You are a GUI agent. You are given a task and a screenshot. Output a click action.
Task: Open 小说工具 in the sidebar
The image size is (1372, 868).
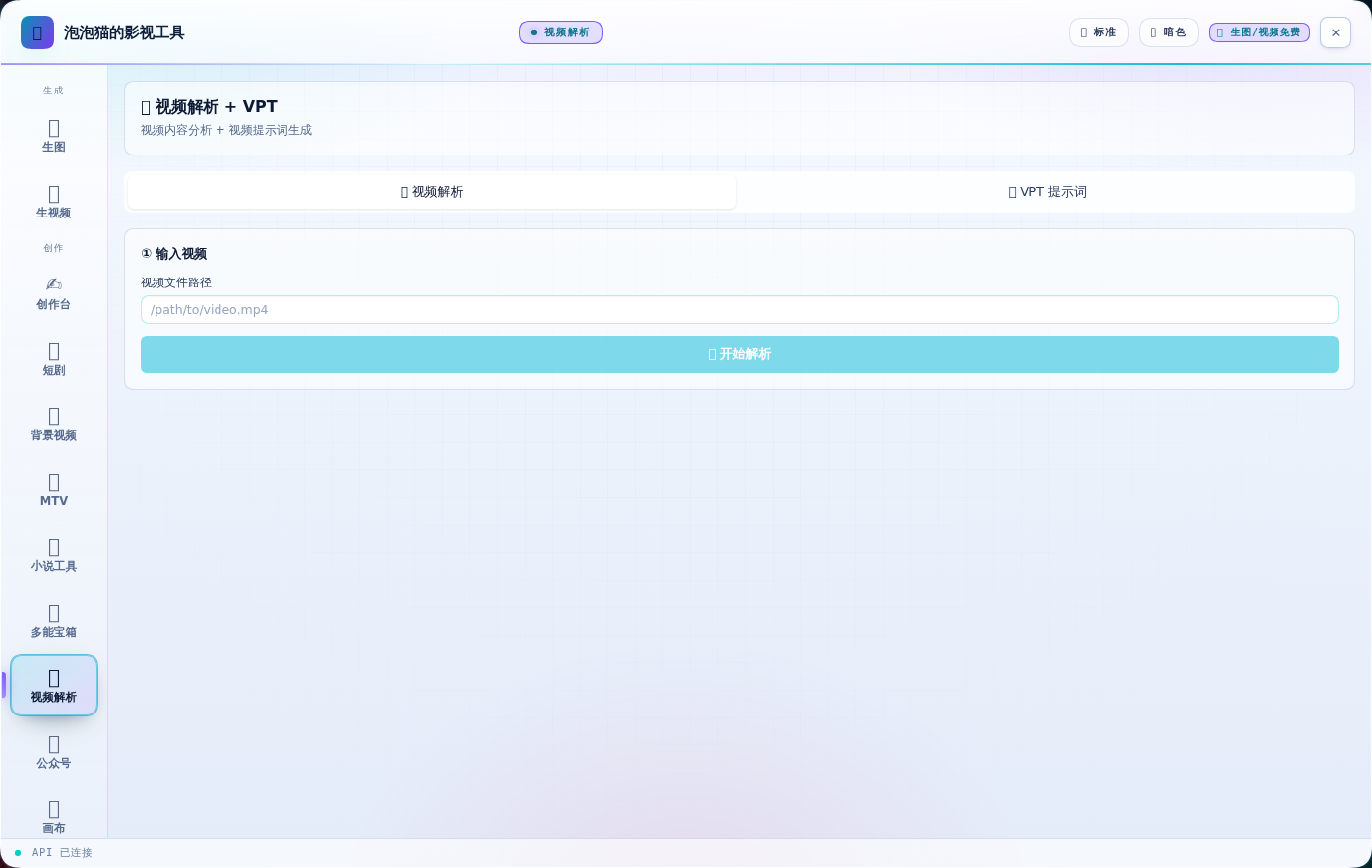[54, 555]
